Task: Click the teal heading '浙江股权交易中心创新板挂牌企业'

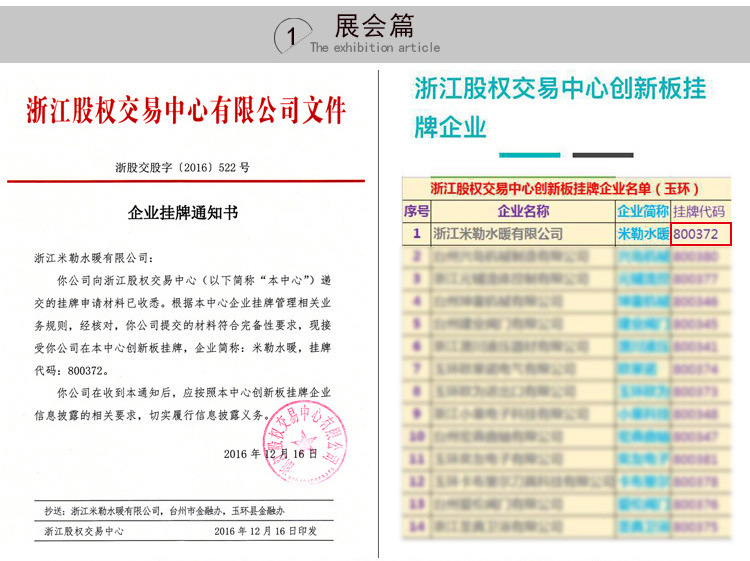Action: tap(560, 107)
